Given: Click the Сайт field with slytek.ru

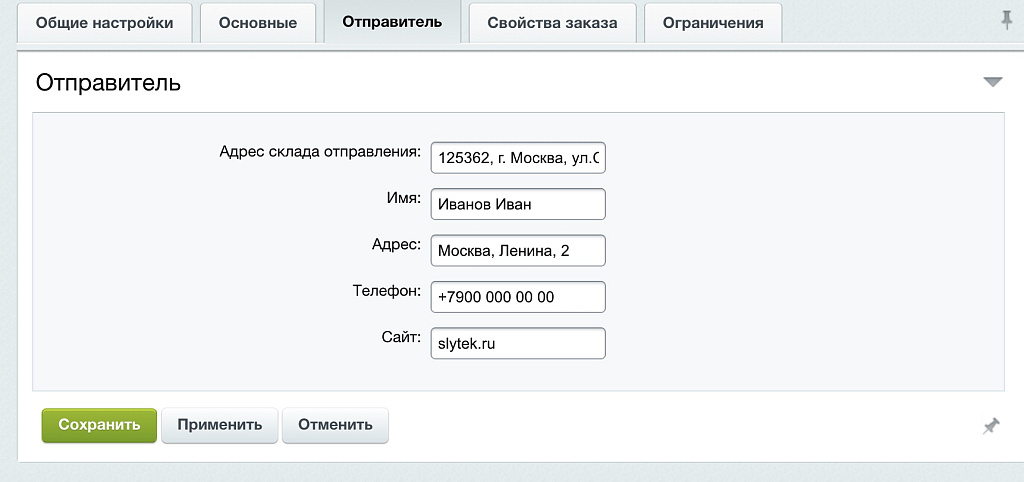Looking at the screenshot, I should point(518,344).
